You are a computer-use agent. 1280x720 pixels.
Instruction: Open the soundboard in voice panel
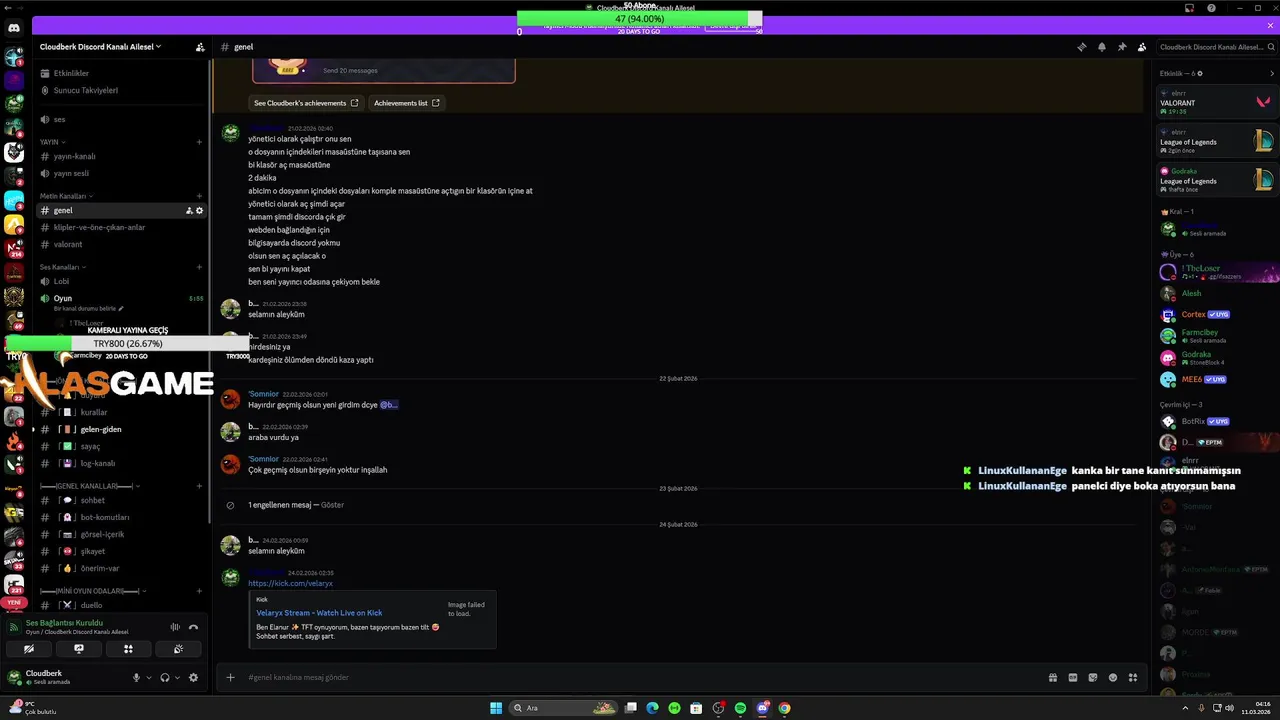[178, 649]
